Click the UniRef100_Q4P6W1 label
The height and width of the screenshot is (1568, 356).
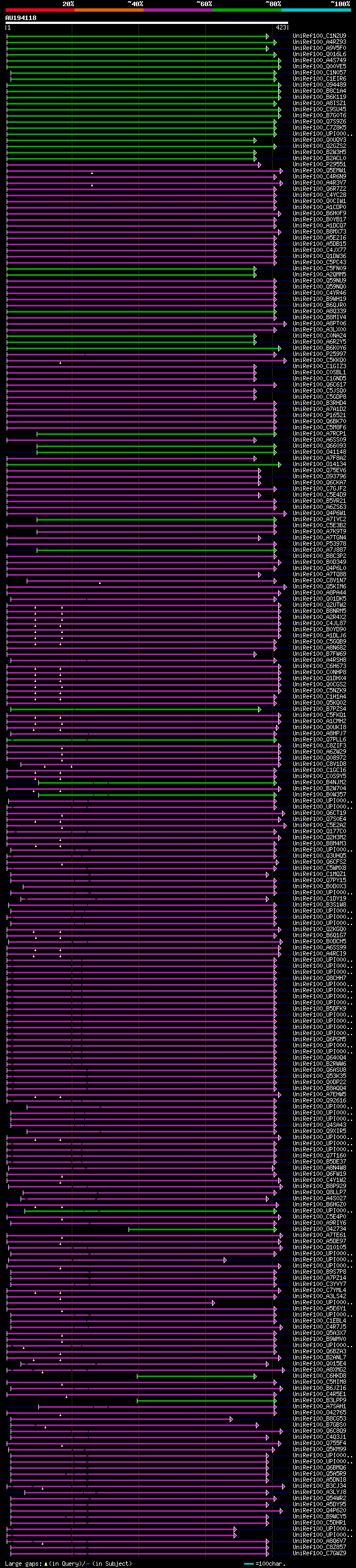(x=319, y=514)
